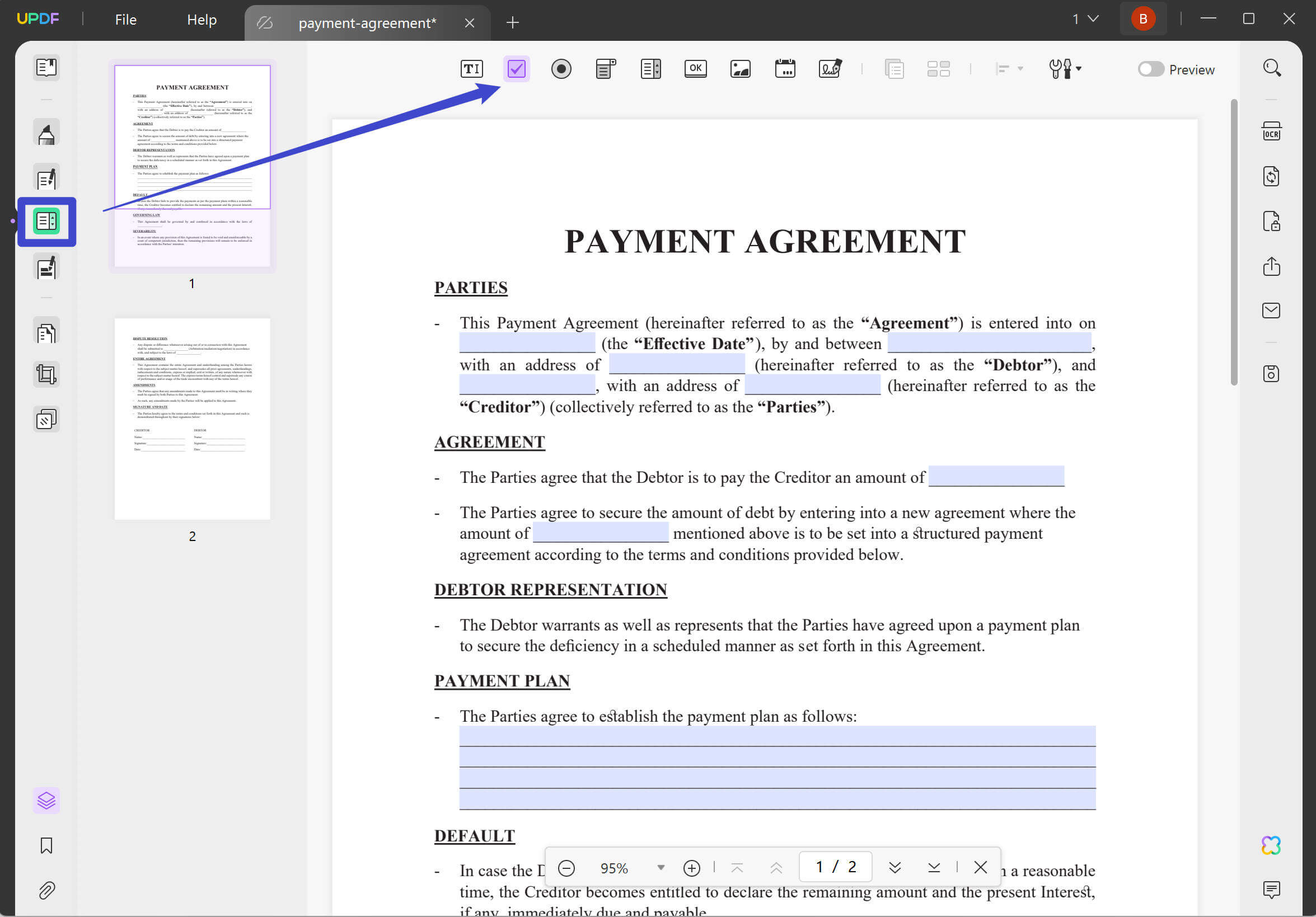The image size is (1316, 917).
Task: Click the Effective Date form field
Action: click(x=527, y=343)
